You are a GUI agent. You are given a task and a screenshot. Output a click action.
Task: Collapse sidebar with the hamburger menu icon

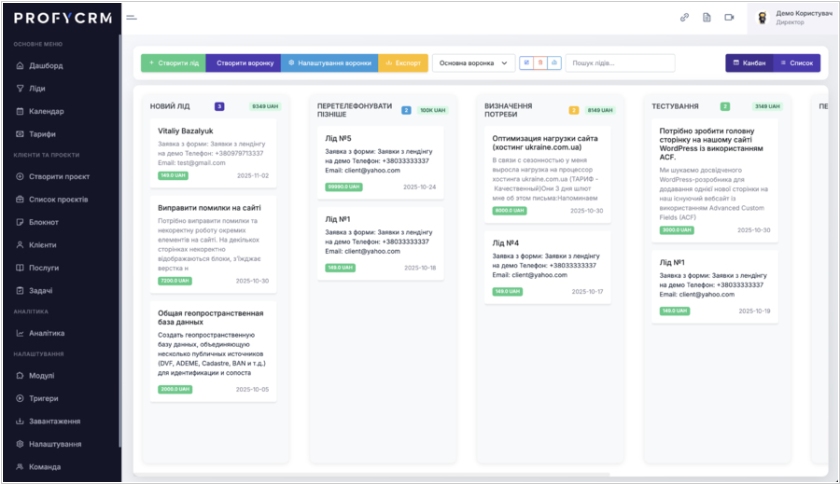point(131,17)
